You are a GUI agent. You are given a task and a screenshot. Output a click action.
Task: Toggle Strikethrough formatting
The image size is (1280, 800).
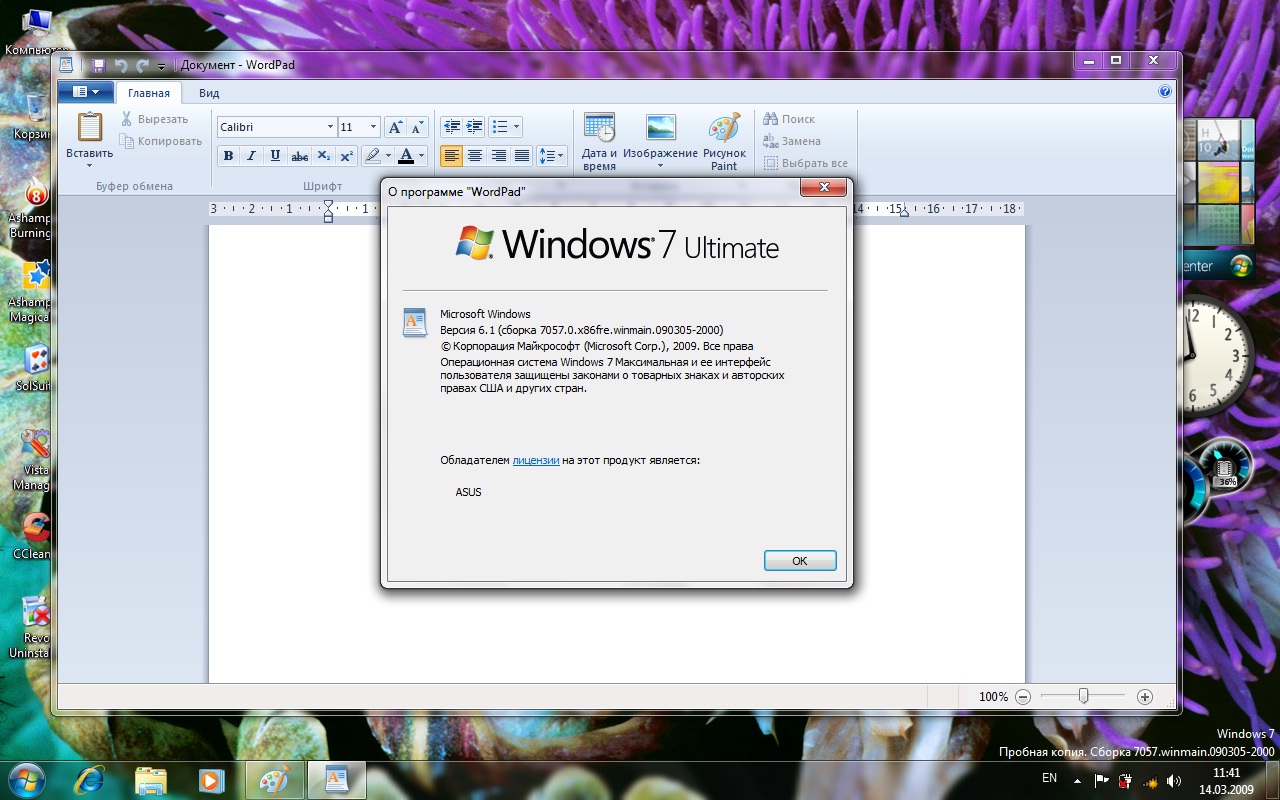pos(299,155)
